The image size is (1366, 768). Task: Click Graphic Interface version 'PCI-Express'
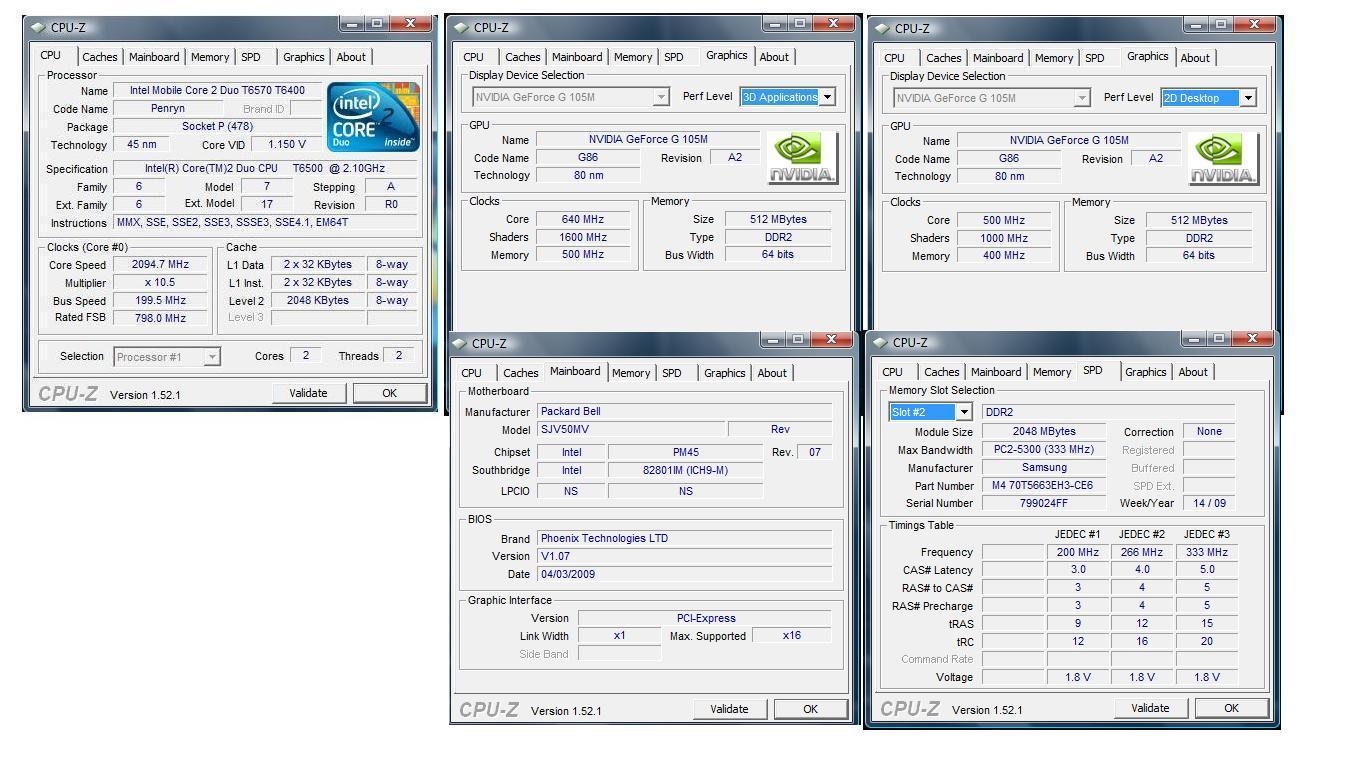705,618
